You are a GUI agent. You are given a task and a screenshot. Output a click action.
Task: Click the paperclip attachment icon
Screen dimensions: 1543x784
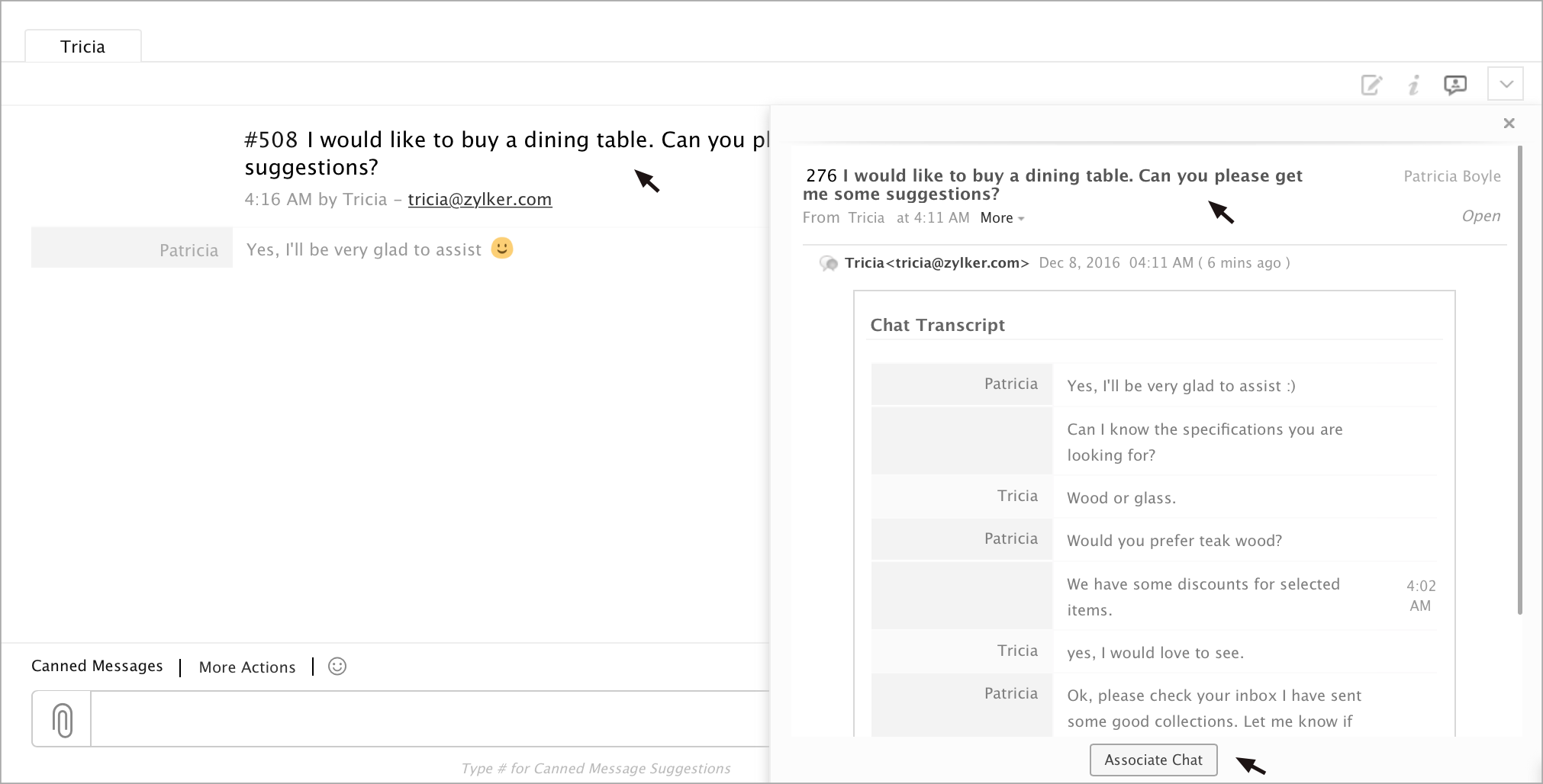63,719
